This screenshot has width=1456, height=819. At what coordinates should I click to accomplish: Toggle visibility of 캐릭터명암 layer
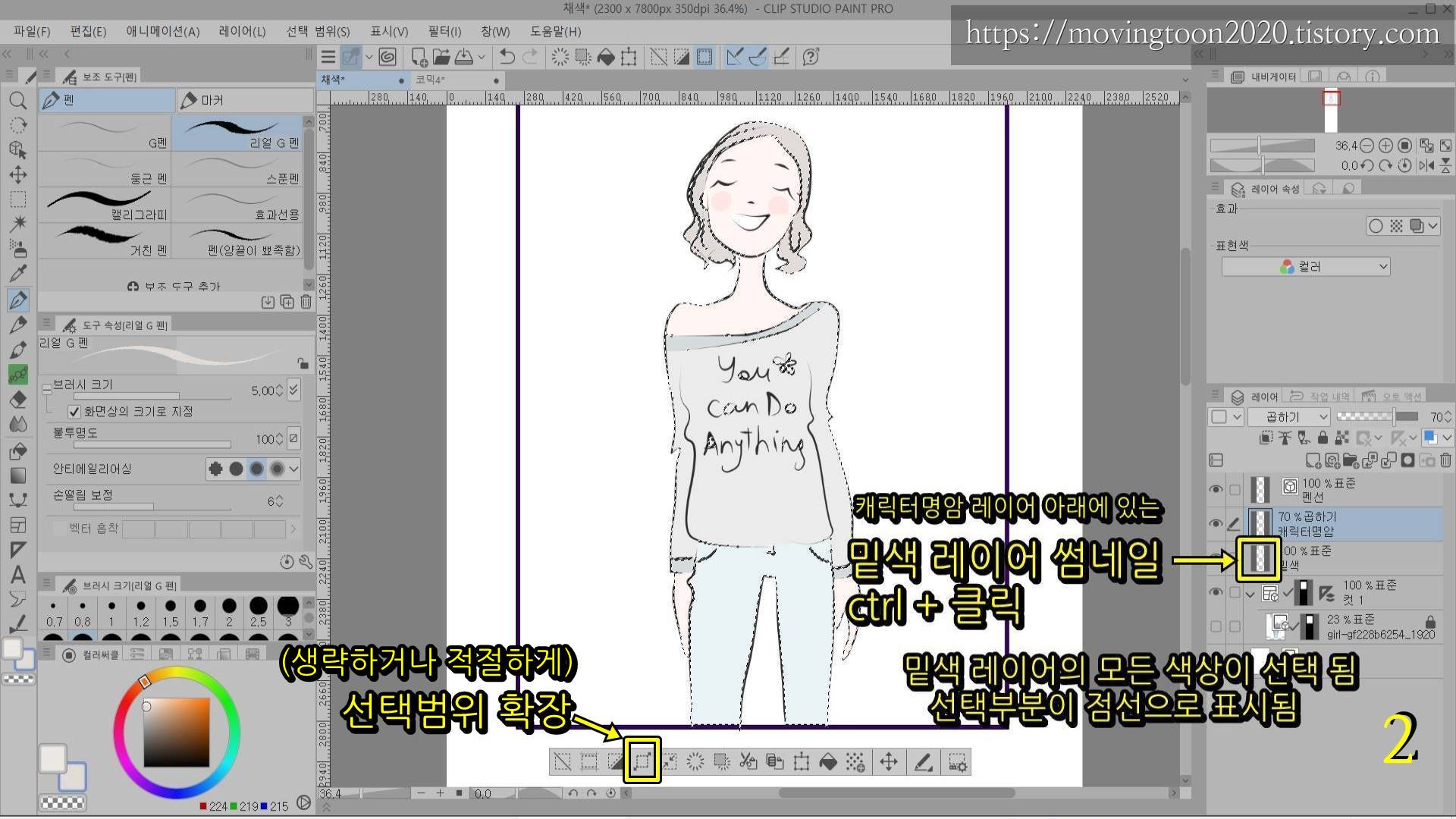point(1216,523)
